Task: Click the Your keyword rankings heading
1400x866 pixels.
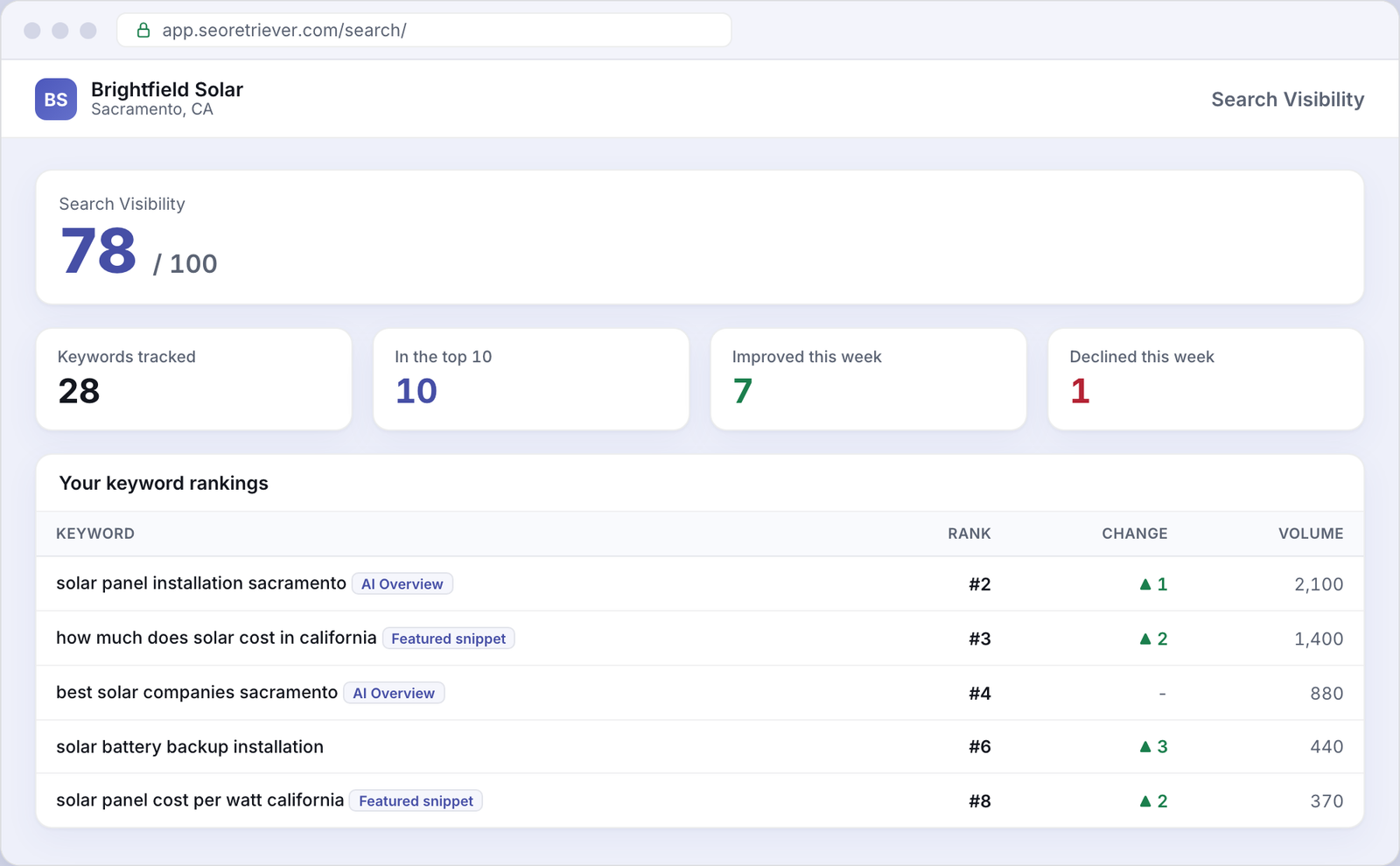Action: click(x=164, y=483)
